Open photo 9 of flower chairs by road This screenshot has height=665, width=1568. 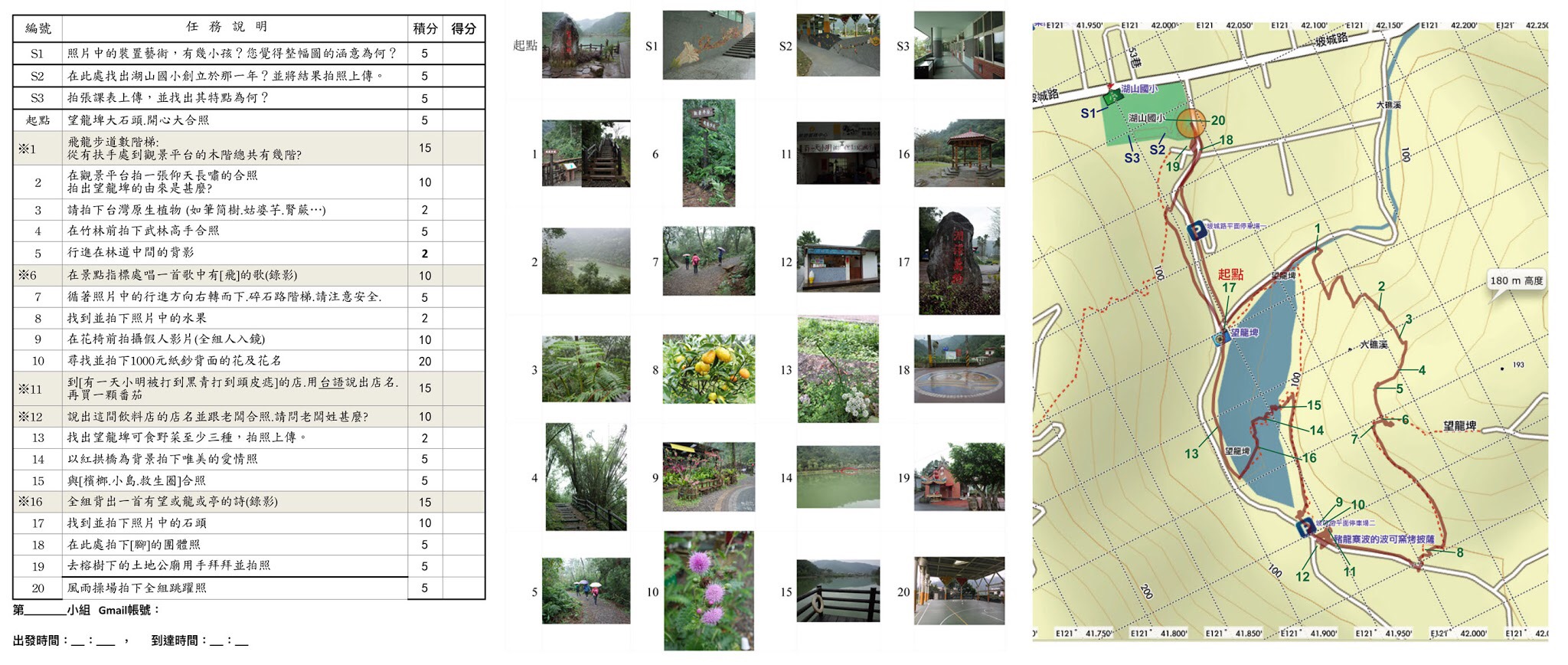pos(708,477)
